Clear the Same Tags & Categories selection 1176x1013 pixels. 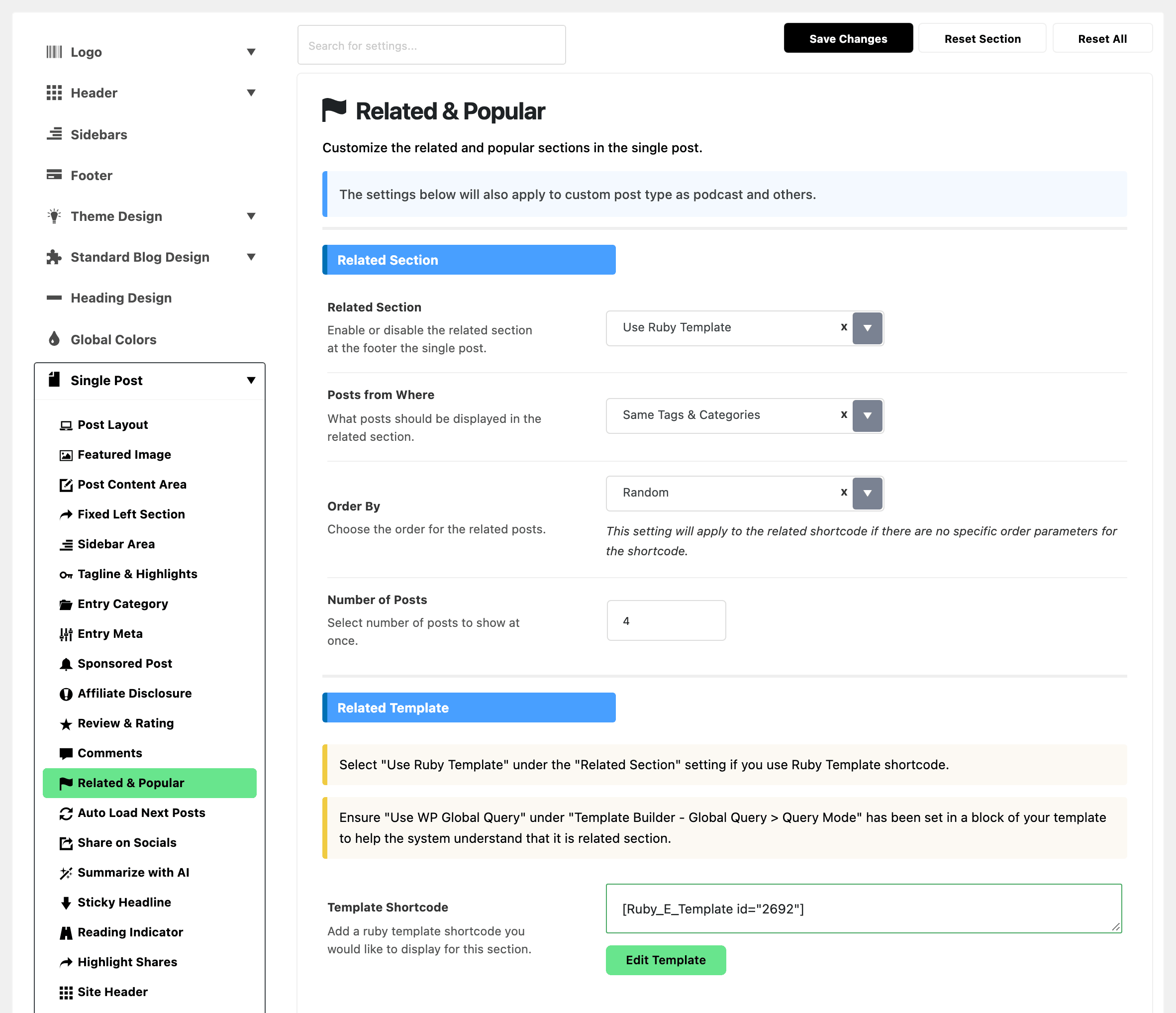point(844,414)
